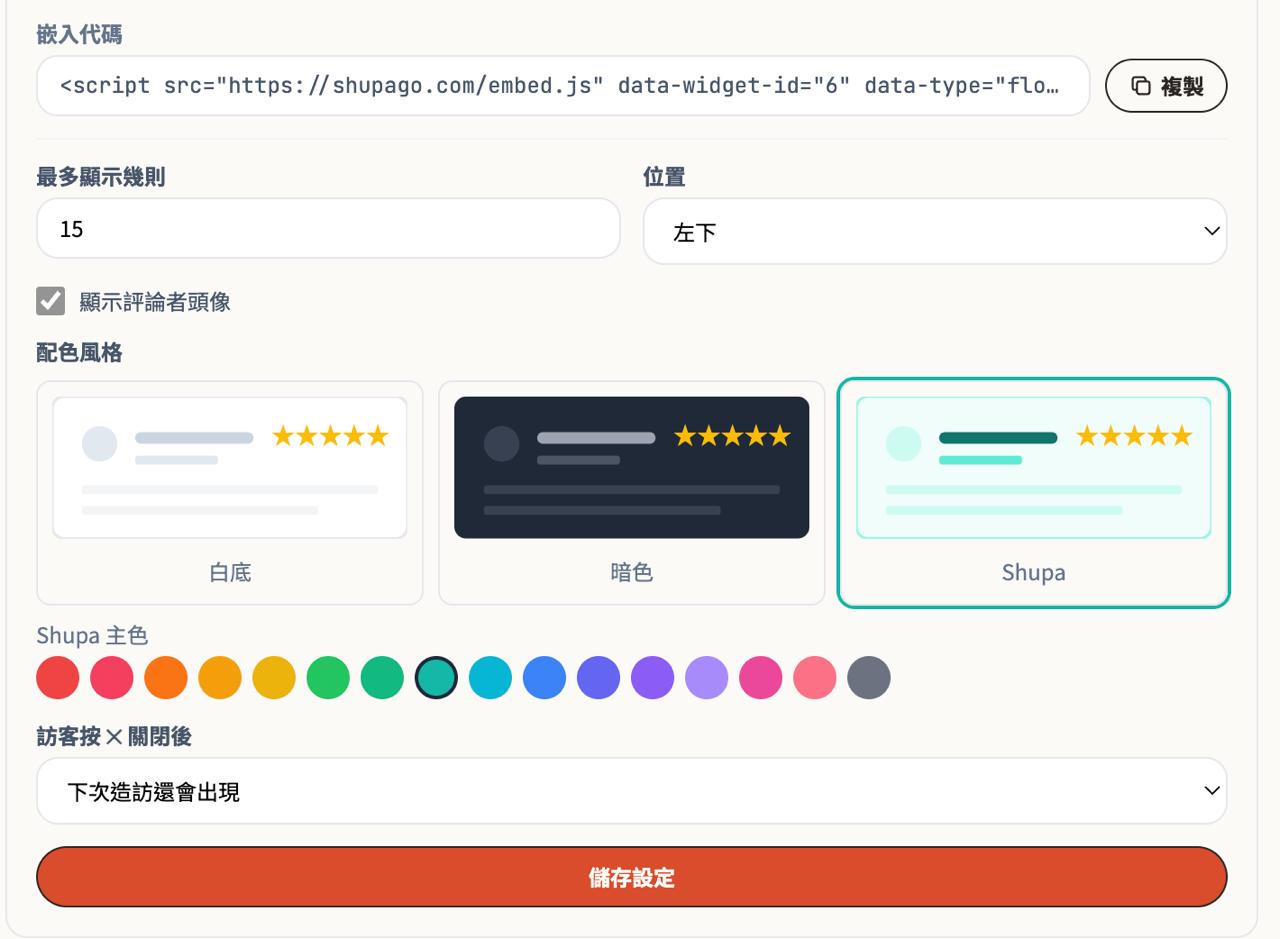1280x939 pixels.
Task: Toggle the 顯示評論者頭像 checkbox
Action: (50, 301)
